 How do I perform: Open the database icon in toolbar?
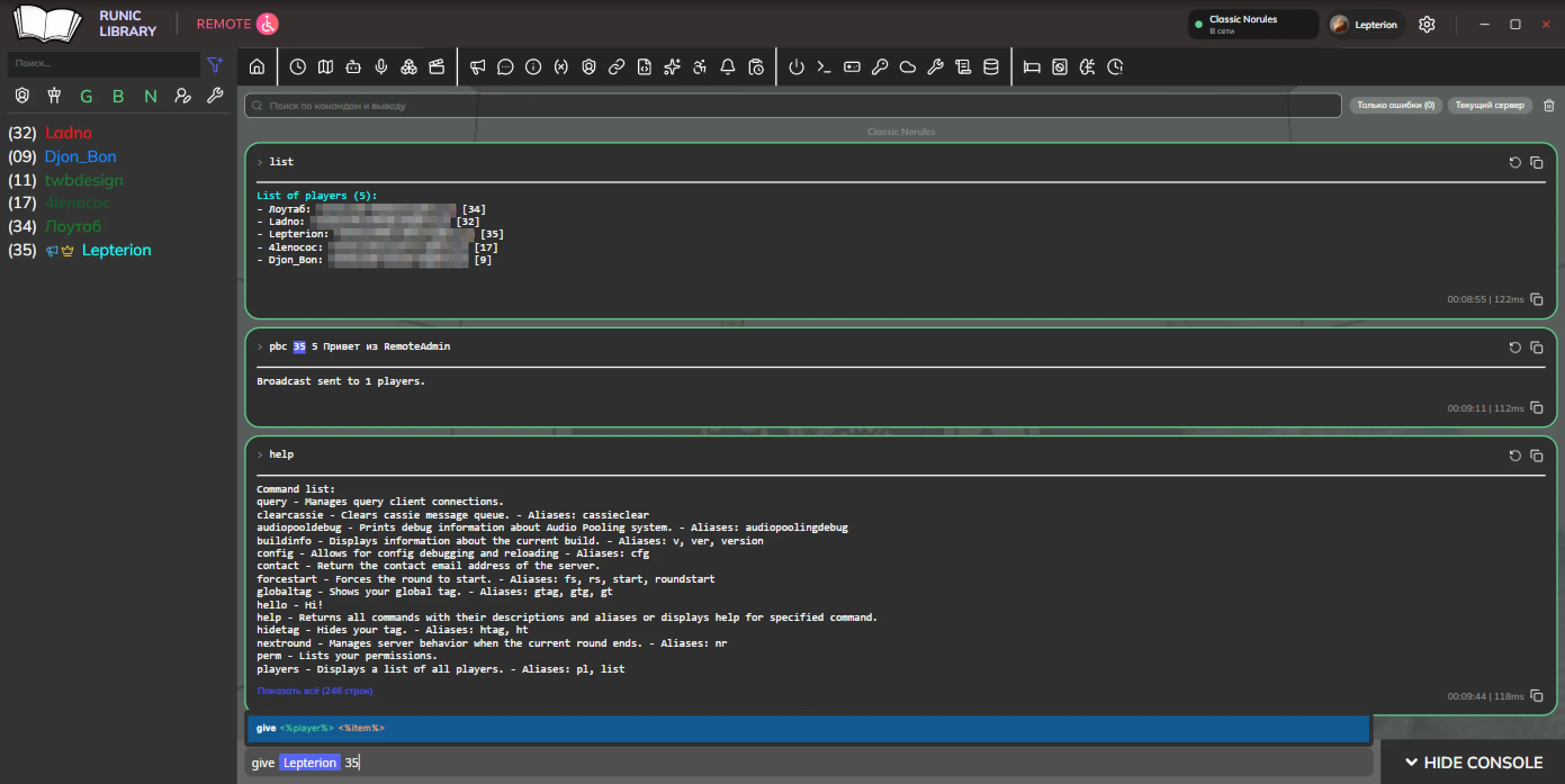(991, 67)
